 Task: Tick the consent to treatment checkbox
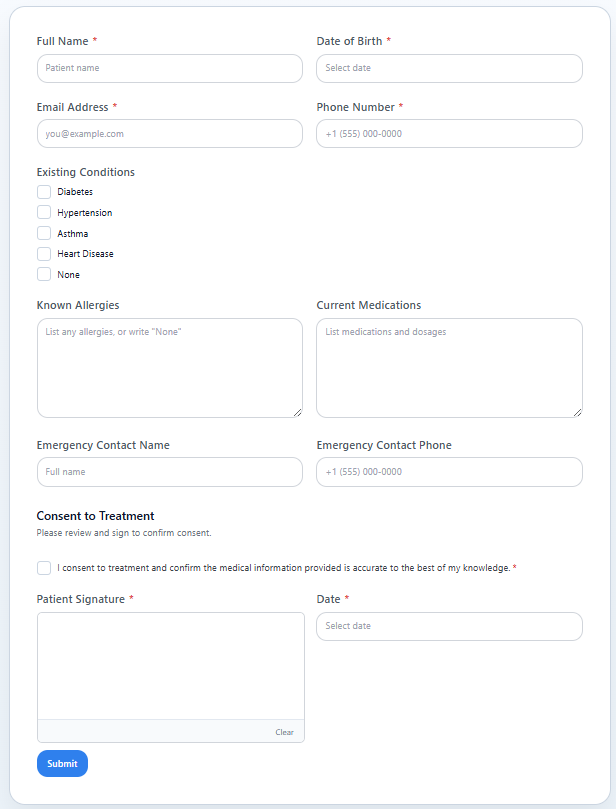click(44, 568)
